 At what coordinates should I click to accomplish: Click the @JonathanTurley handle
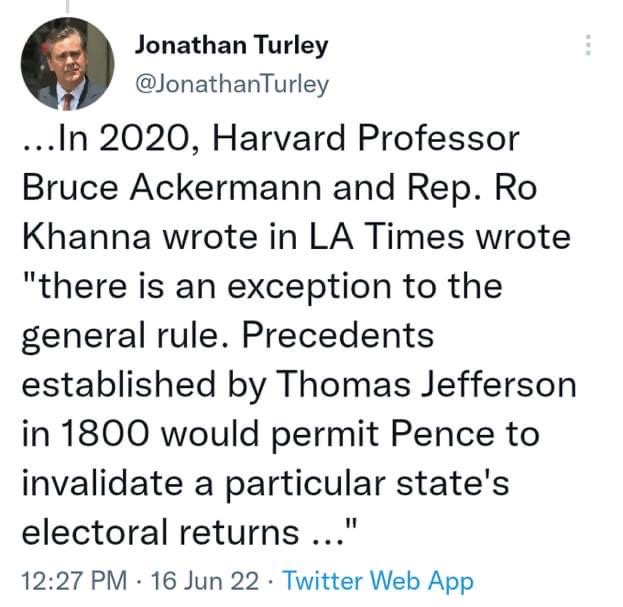(232, 84)
